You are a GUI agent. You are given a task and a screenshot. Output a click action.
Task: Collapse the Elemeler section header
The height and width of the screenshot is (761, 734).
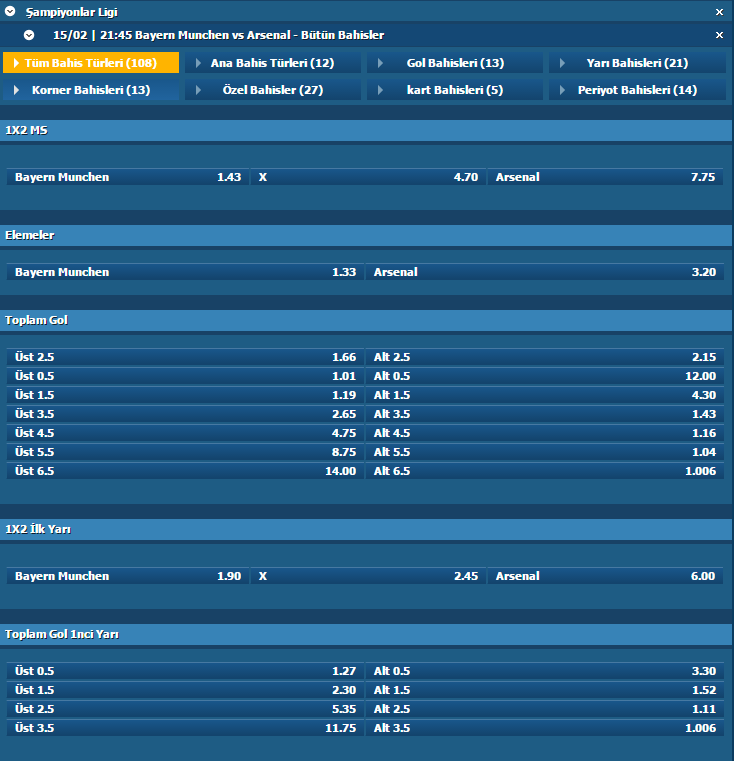(366, 235)
